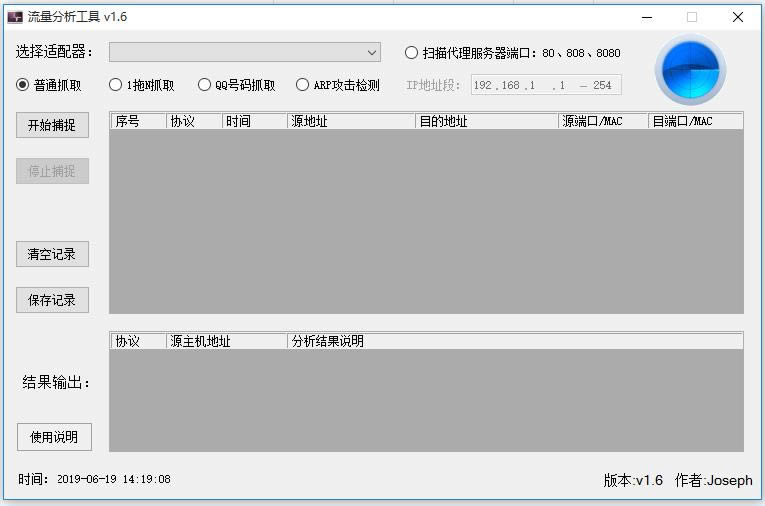Click the 开始捕捉 button
The image size is (765, 506).
tap(52, 125)
